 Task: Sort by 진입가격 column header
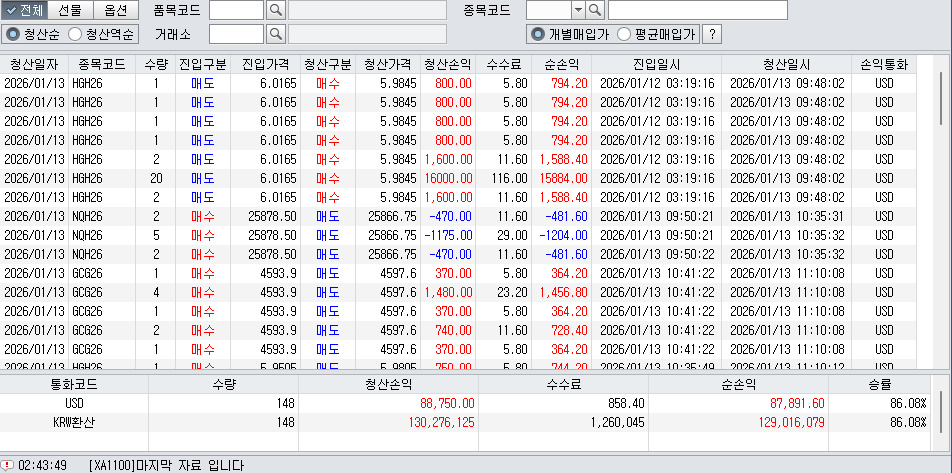pos(265,65)
